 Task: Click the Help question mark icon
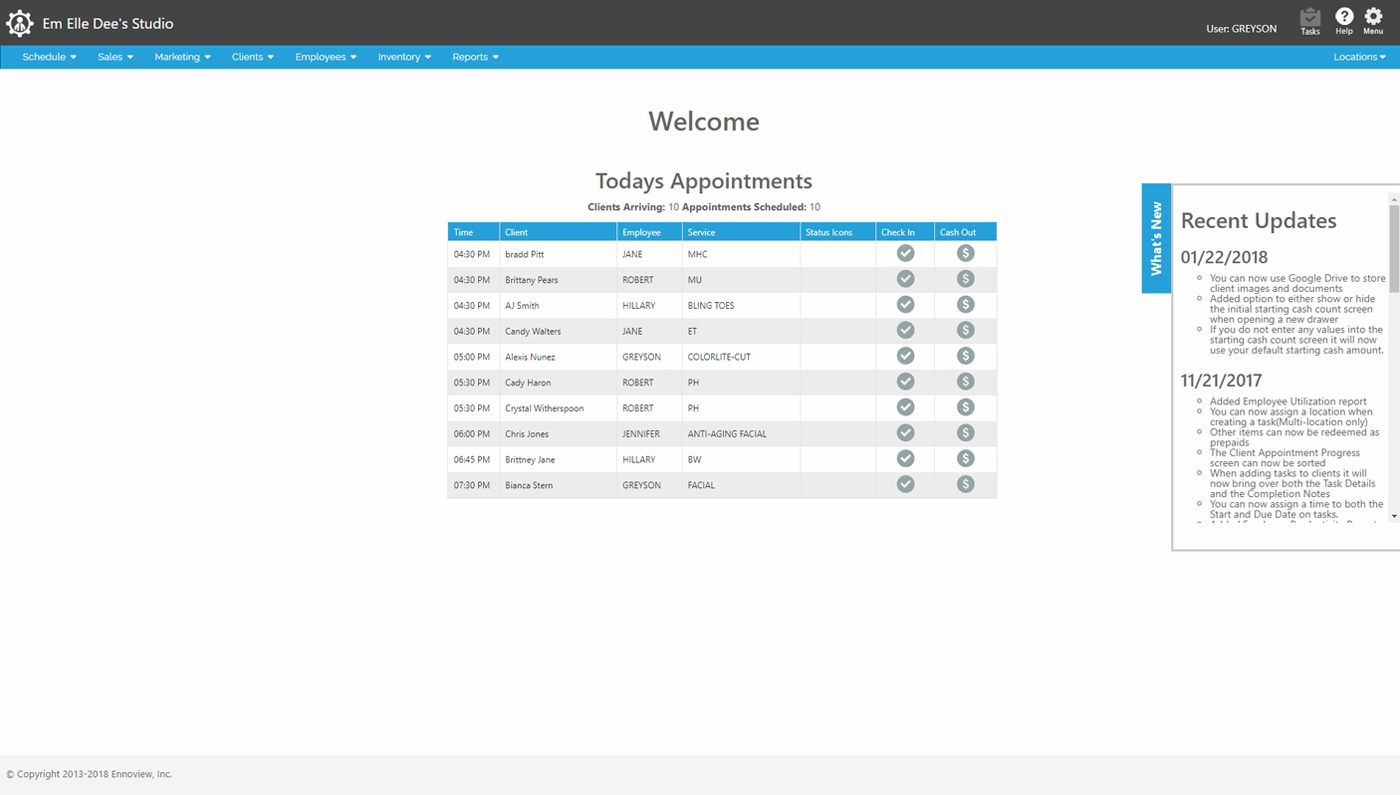pyautogui.click(x=1344, y=19)
